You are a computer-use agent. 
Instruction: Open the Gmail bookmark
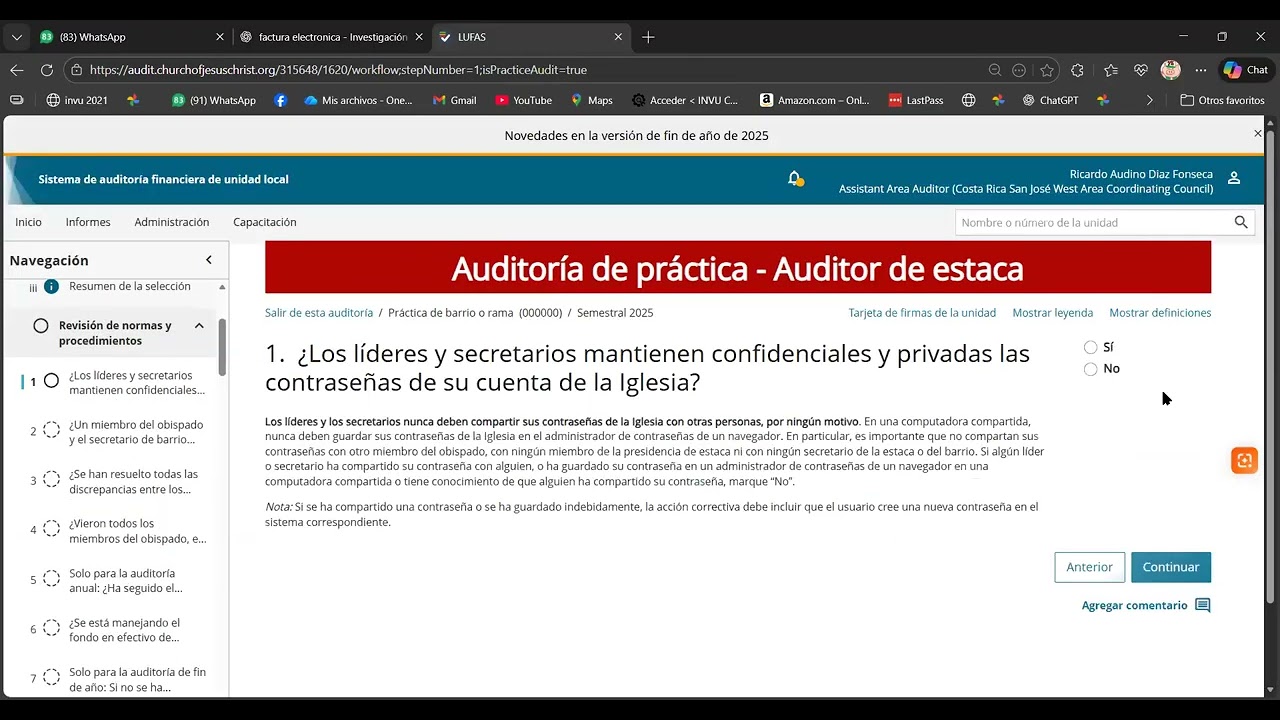454,100
